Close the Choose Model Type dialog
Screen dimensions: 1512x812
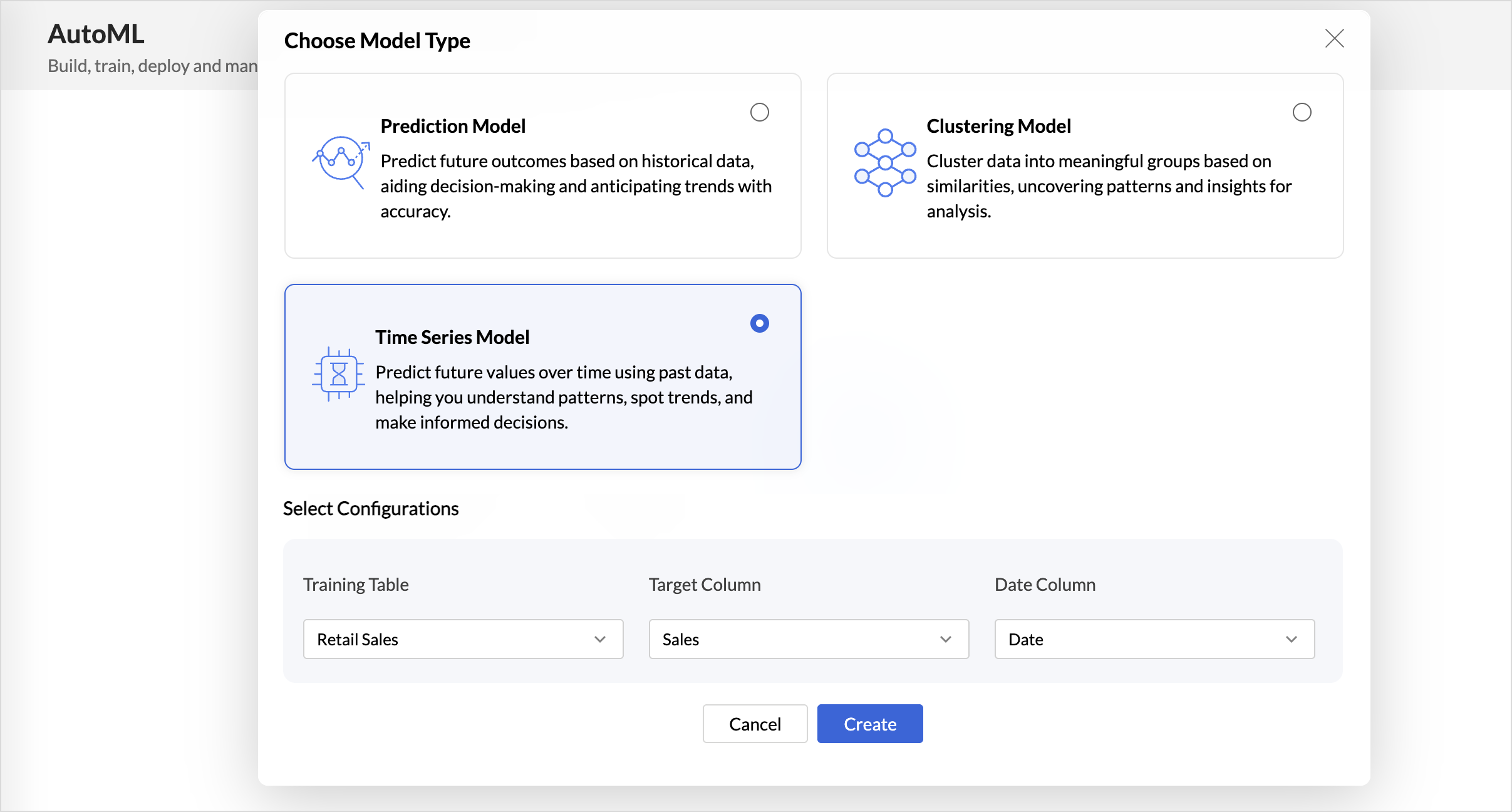coord(1334,39)
